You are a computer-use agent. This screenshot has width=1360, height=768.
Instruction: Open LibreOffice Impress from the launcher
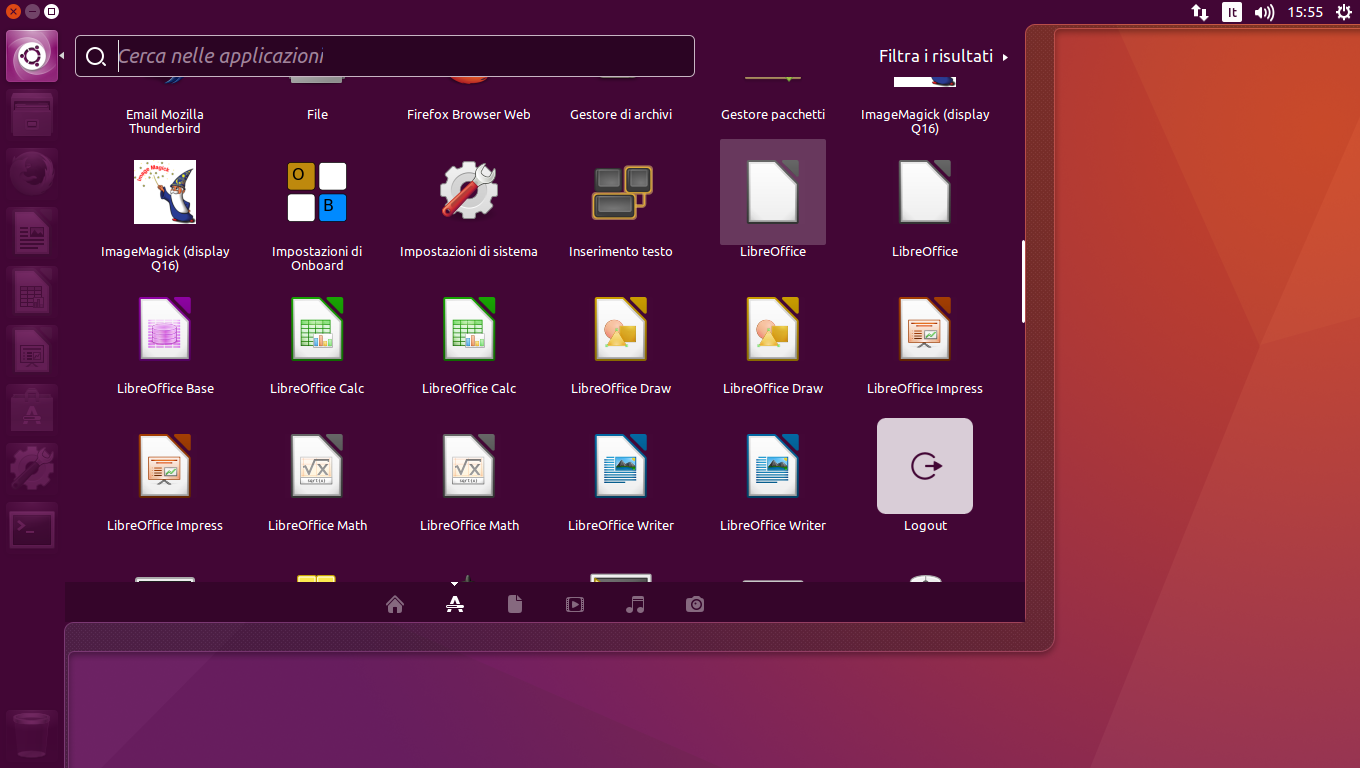(x=32, y=352)
